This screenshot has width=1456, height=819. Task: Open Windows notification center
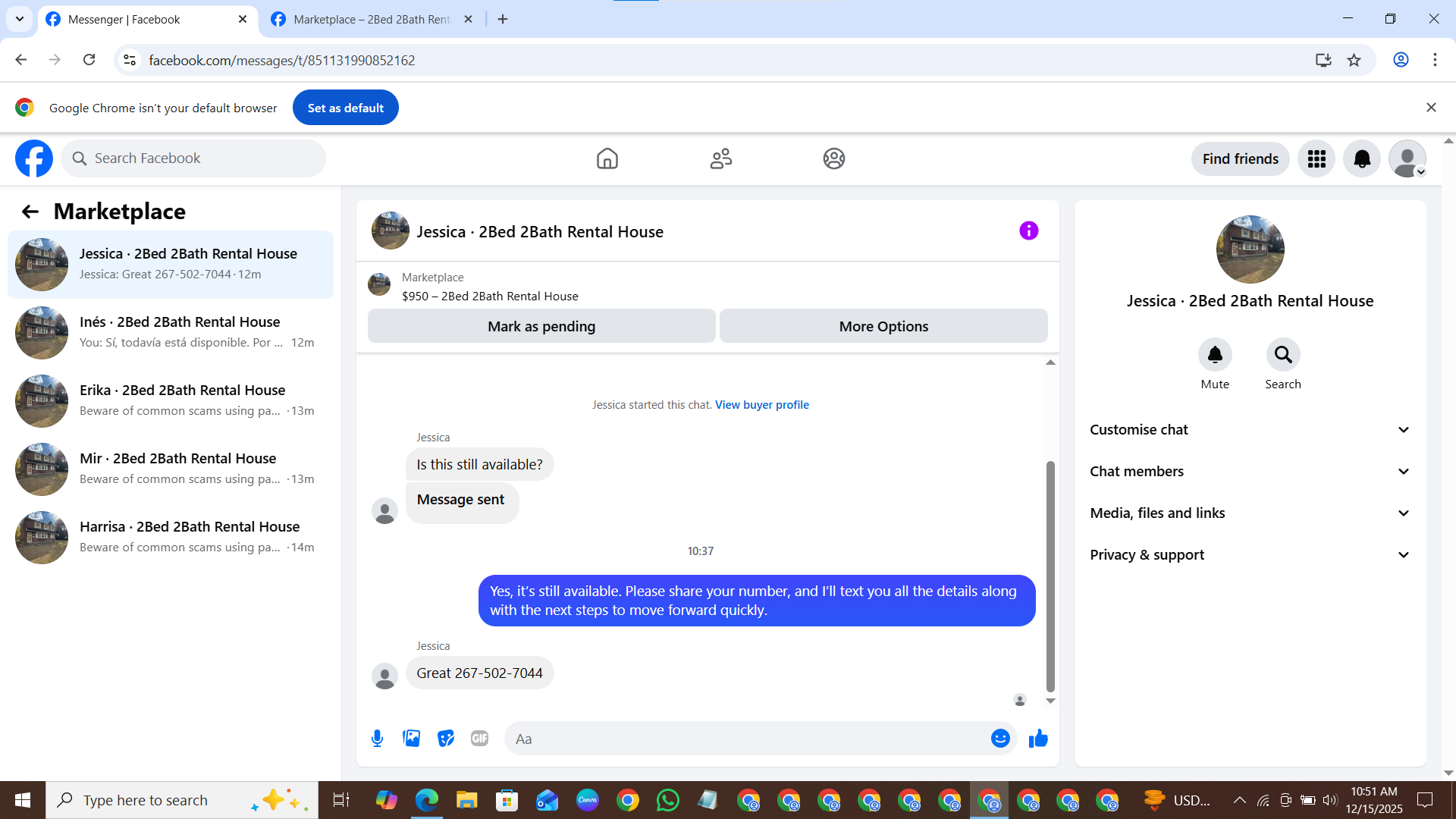[1426, 800]
